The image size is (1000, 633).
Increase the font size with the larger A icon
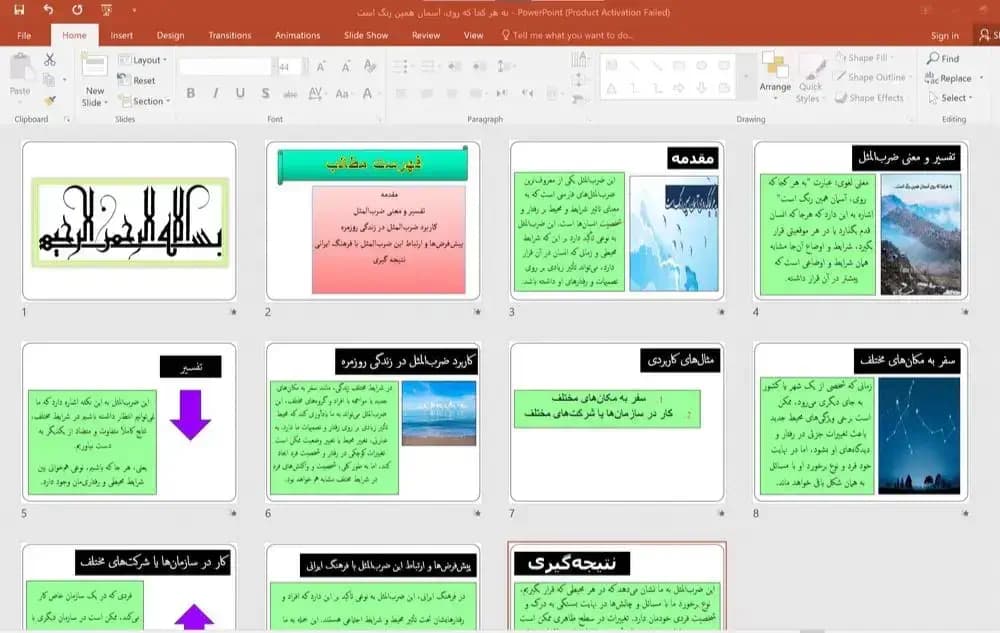pos(321,66)
